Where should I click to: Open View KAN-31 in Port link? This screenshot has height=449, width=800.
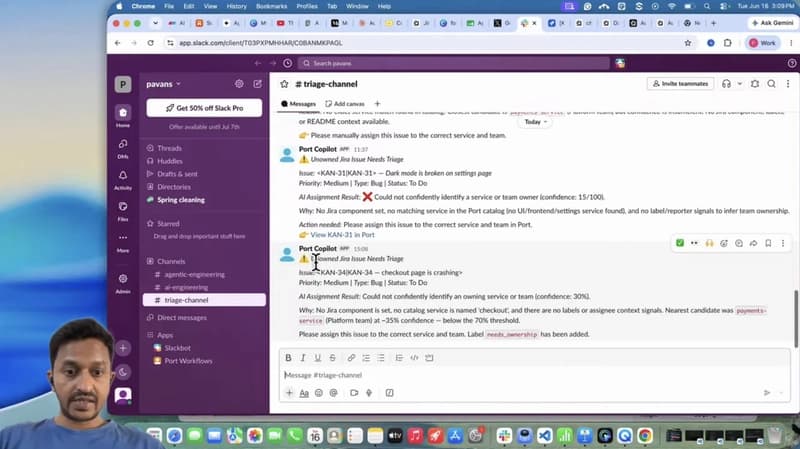[342, 235]
